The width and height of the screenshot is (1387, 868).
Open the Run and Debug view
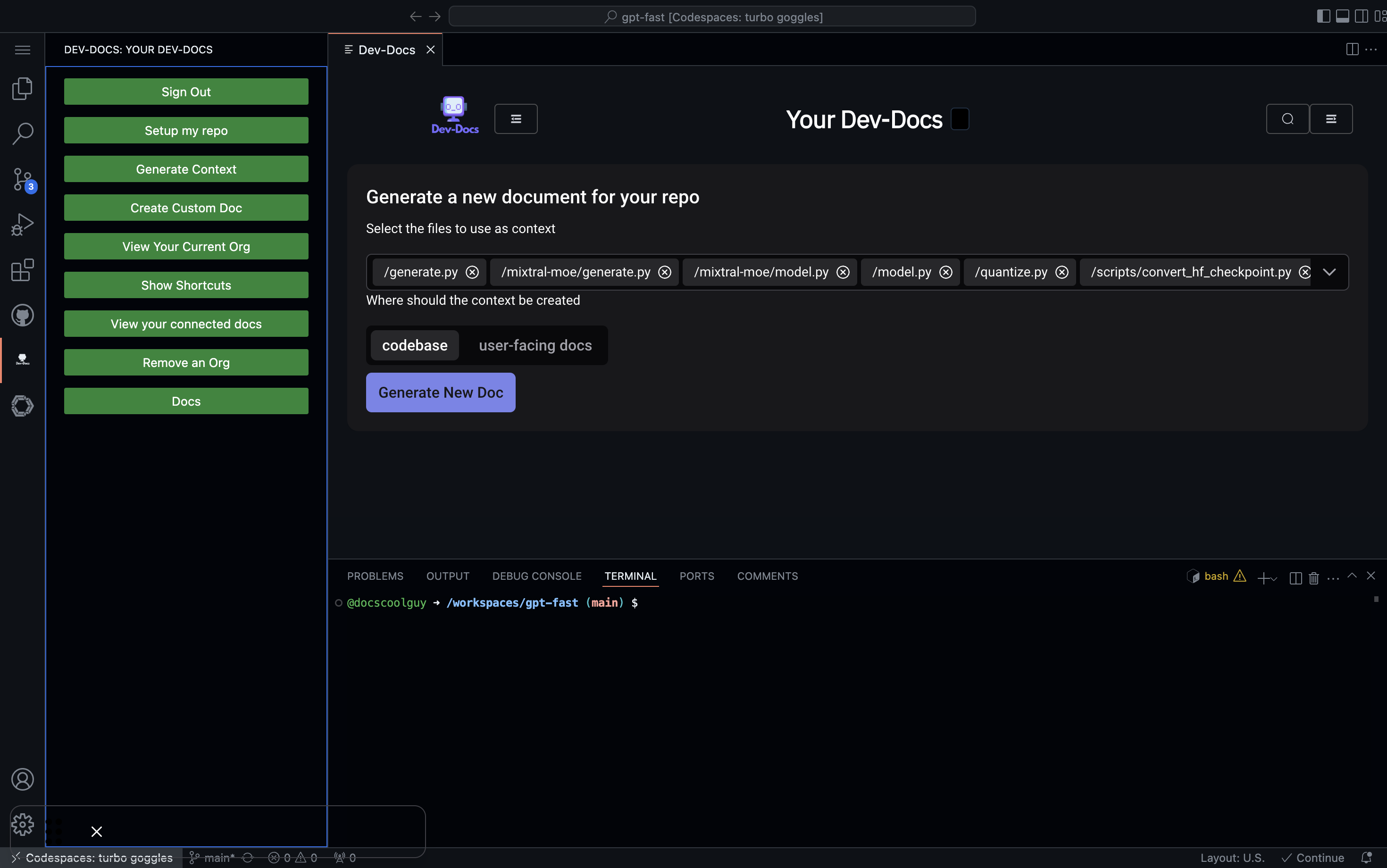[x=22, y=225]
